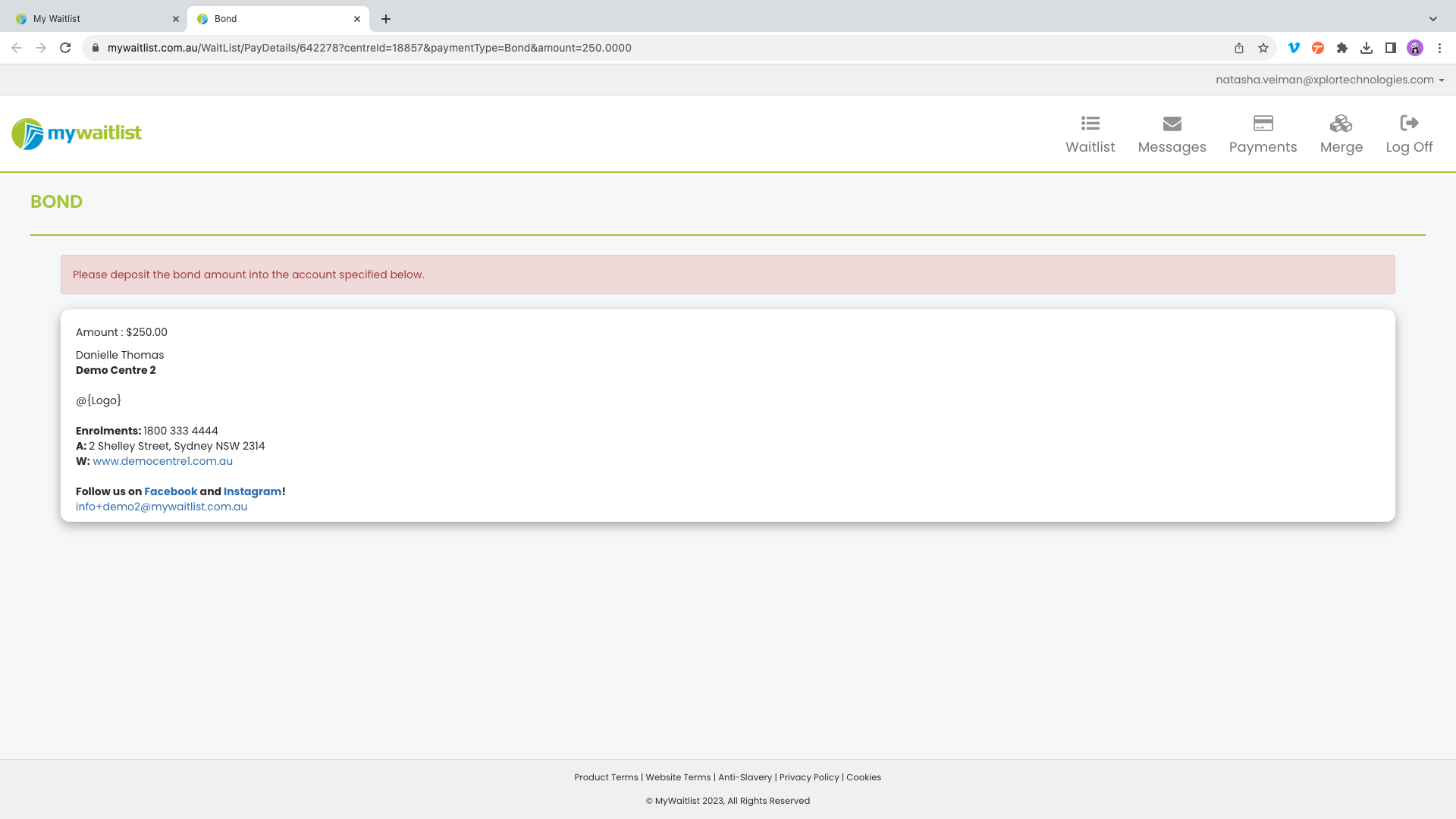
Task: Toggle the bookmark star for this page
Action: pyautogui.click(x=1263, y=48)
